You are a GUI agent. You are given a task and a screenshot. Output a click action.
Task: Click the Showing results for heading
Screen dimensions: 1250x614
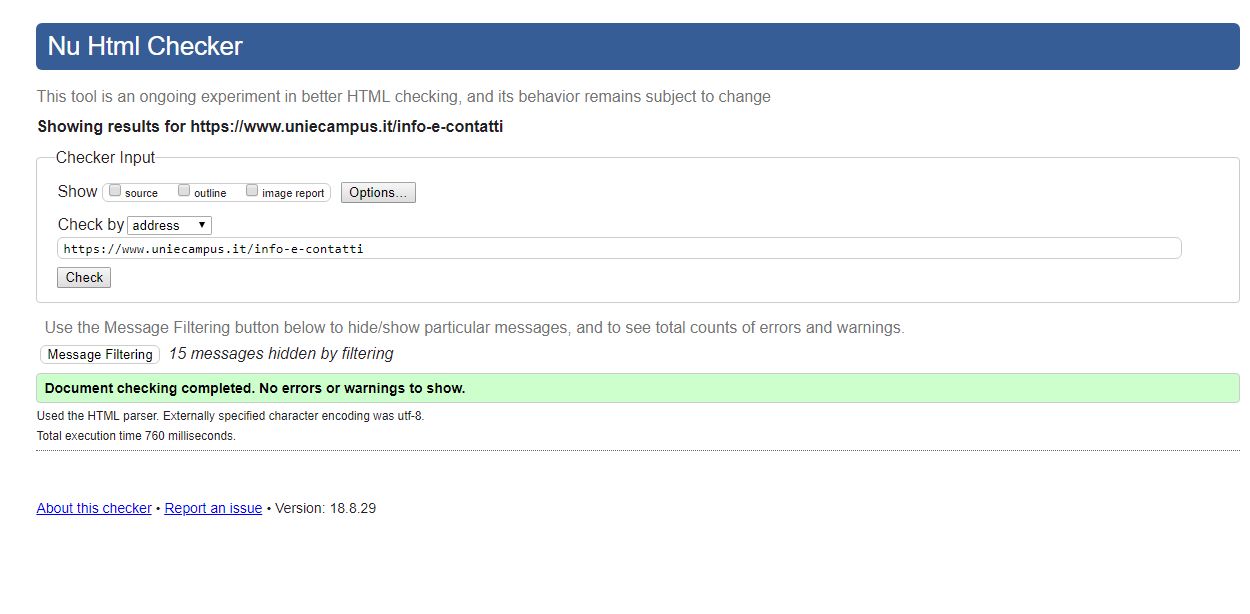[270, 127]
